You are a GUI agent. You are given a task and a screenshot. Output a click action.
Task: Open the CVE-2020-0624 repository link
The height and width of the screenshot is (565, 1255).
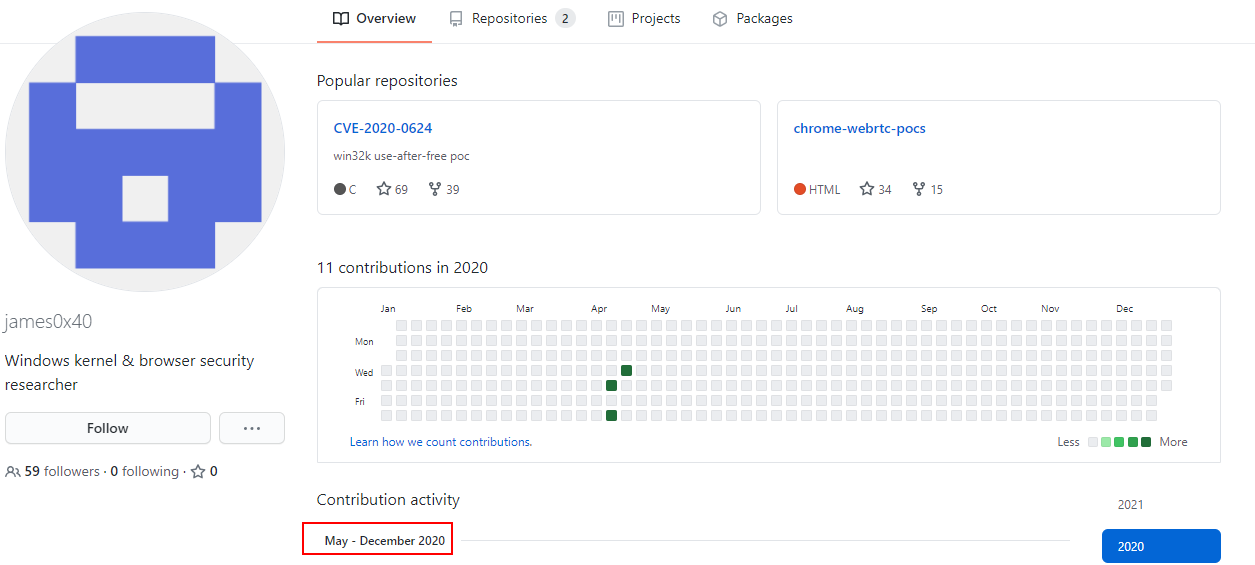point(383,128)
